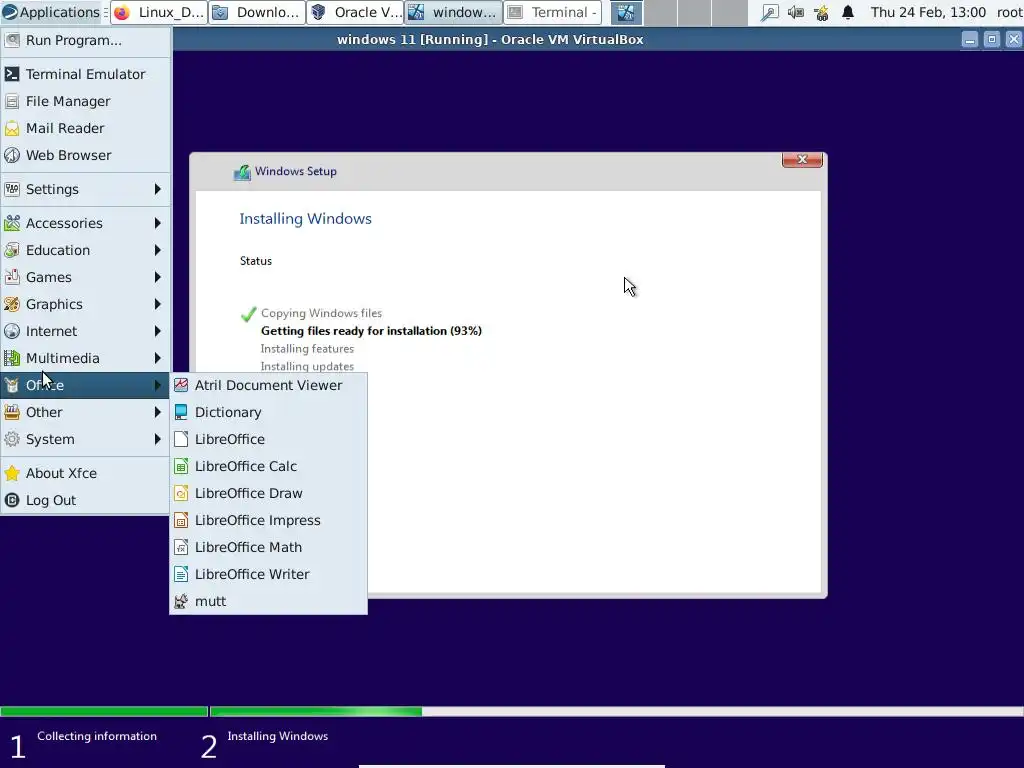Choose LibreOffice from Office submenu

268,440
